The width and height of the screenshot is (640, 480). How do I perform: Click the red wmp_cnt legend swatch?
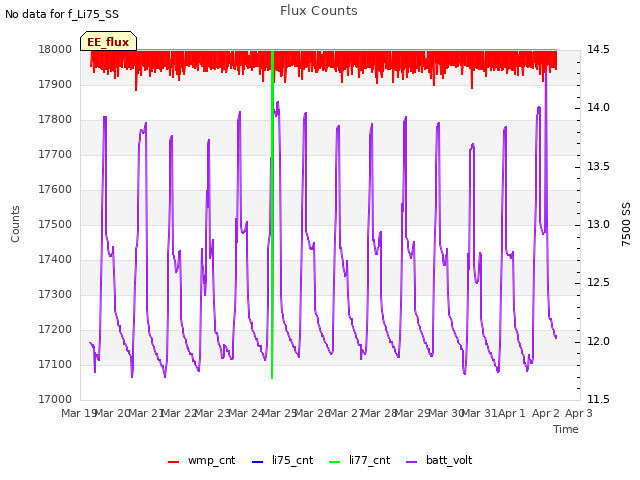point(173,462)
